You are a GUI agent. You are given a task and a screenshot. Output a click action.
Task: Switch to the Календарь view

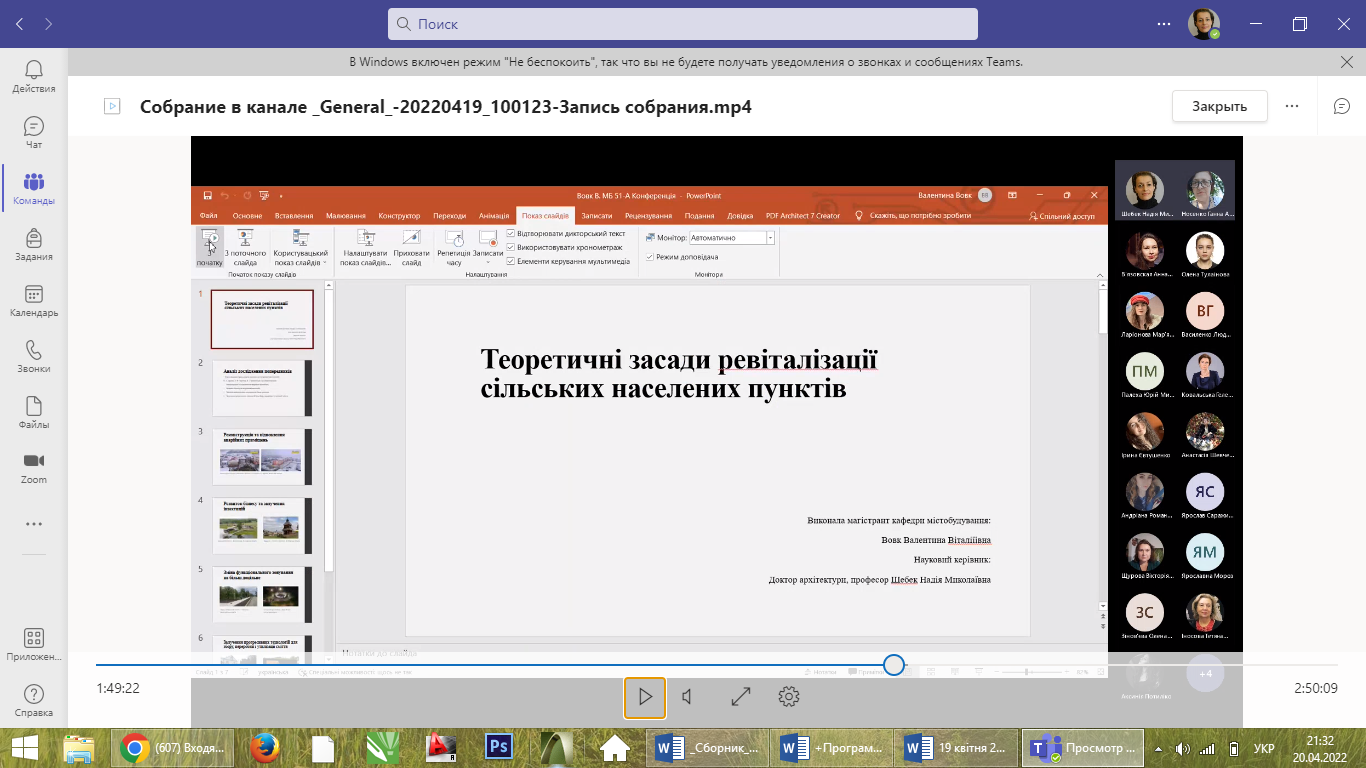33,300
